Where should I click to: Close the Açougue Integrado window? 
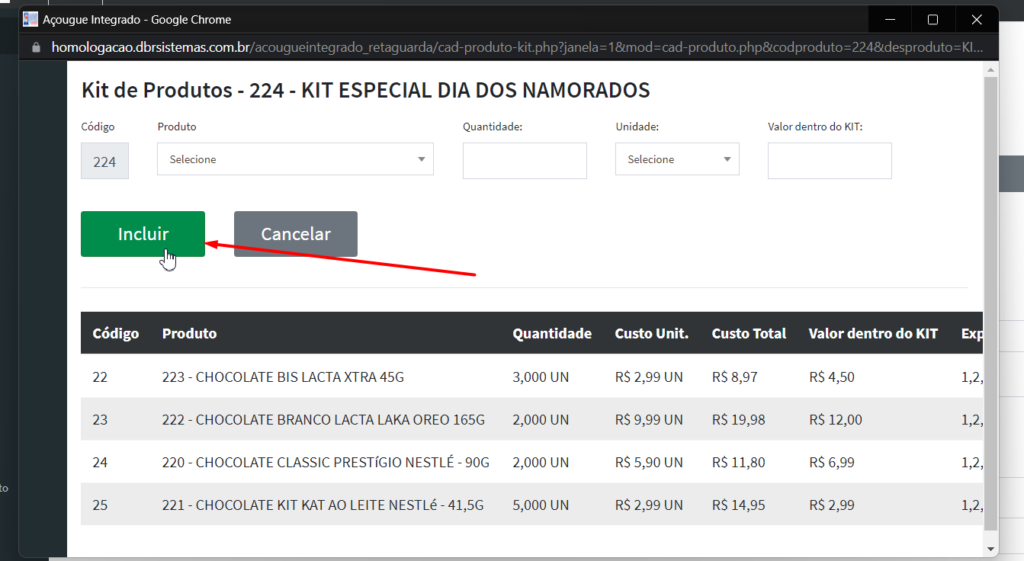pyautogui.click(x=976, y=19)
